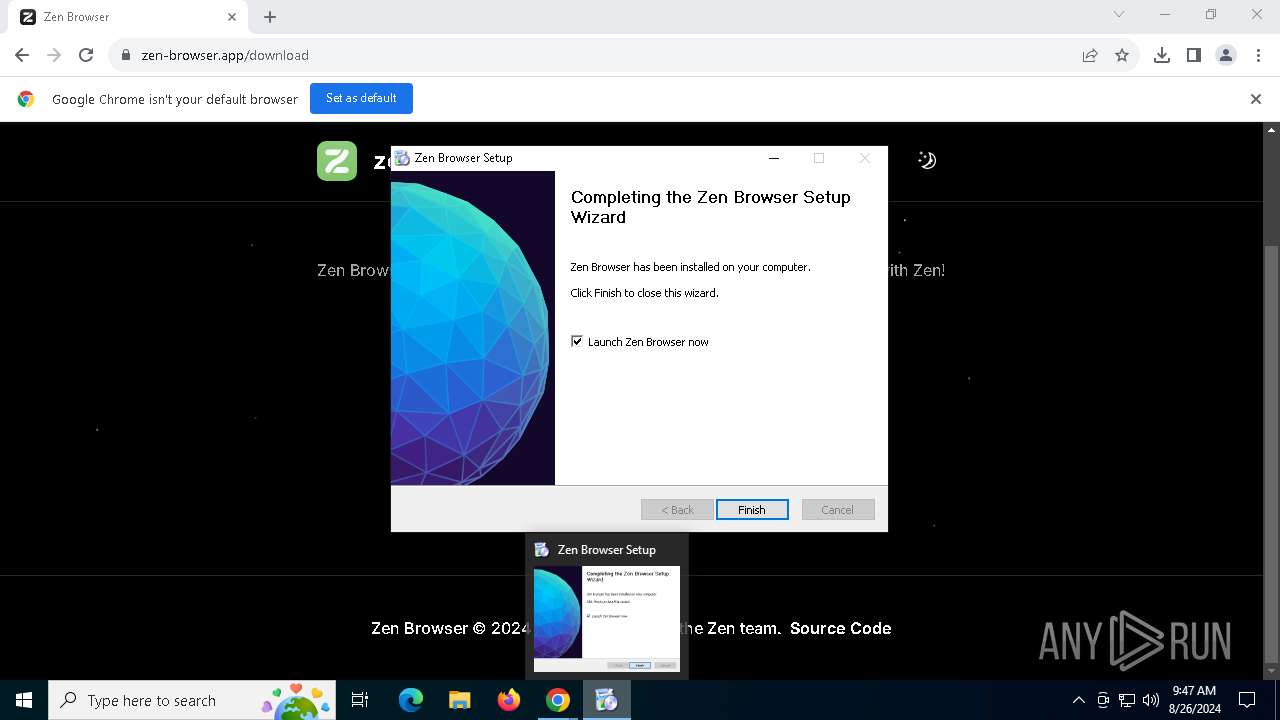Show hidden system tray icons
Viewport: 1280px width, 720px height.
(1078, 700)
